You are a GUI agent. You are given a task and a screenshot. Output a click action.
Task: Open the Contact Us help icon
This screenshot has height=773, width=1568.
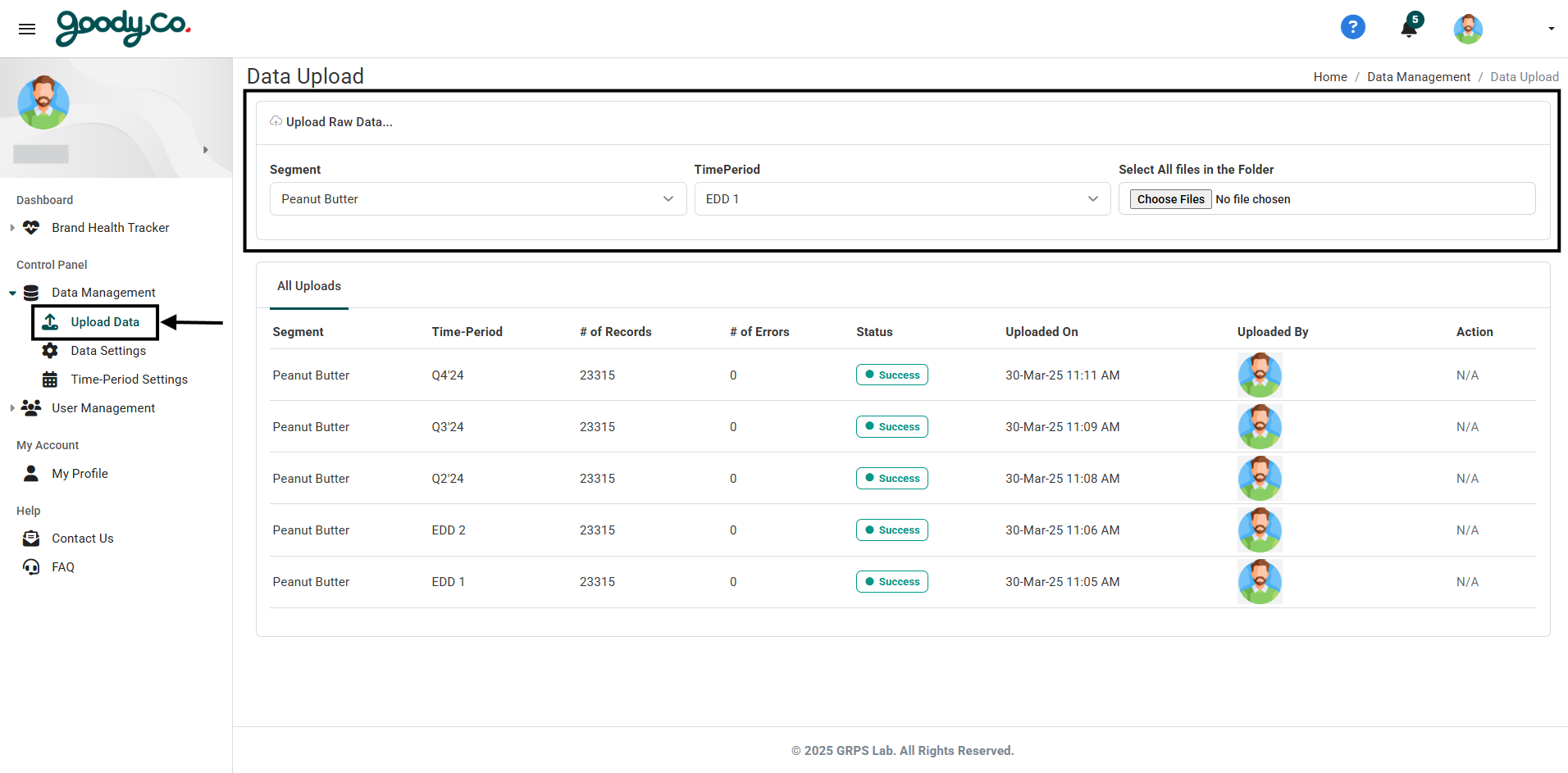coord(30,538)
